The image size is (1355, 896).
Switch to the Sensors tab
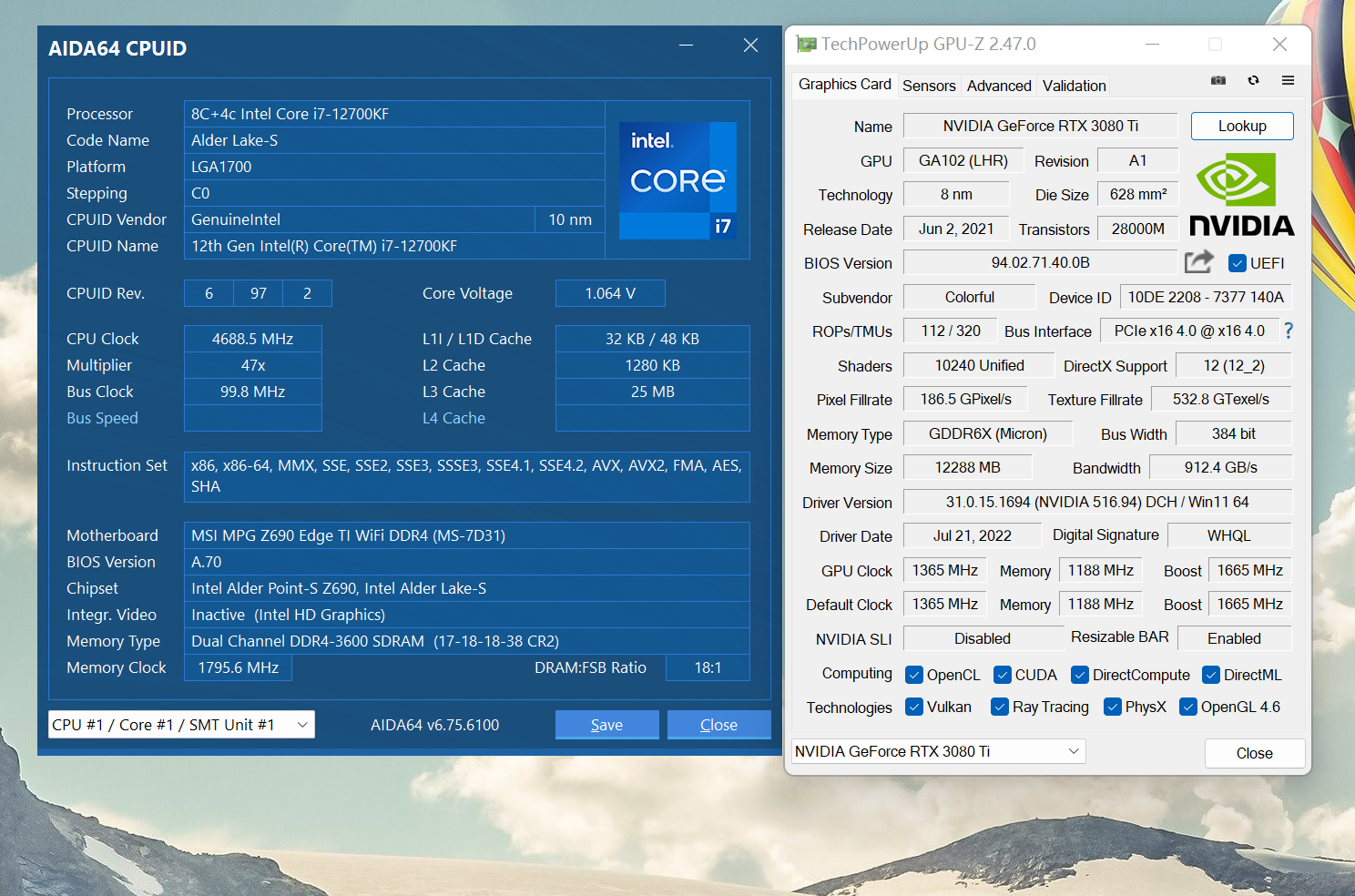pos(929,86)
